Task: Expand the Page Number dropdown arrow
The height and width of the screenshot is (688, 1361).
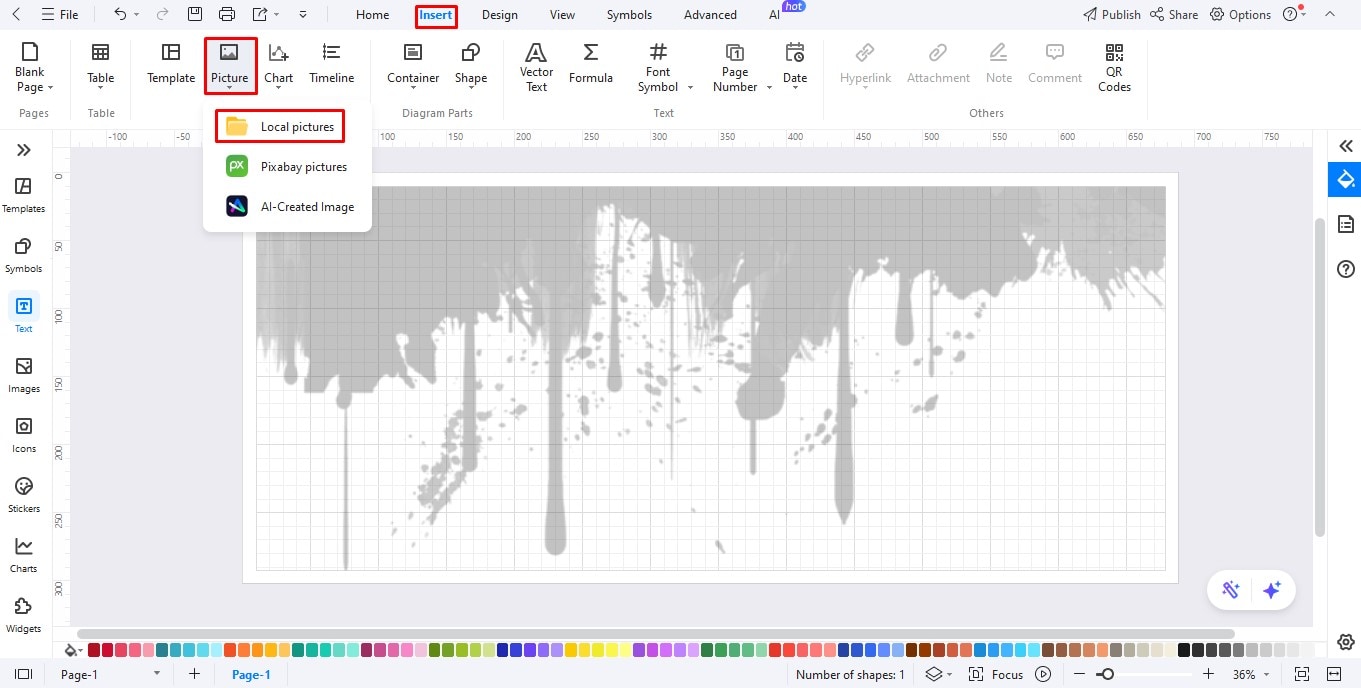Action: (x=769, y=88)
